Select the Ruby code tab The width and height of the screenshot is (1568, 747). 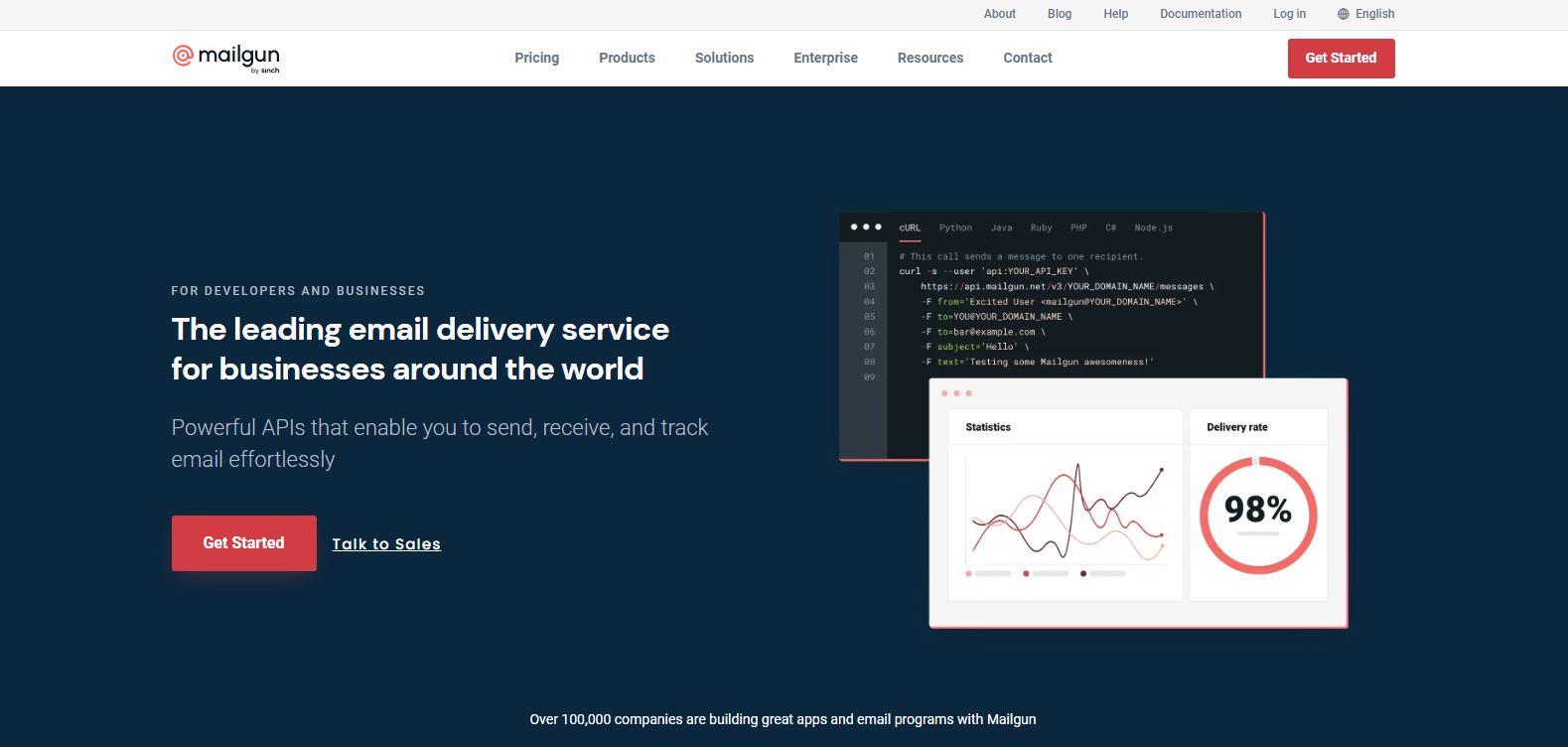pos(1041,227)
